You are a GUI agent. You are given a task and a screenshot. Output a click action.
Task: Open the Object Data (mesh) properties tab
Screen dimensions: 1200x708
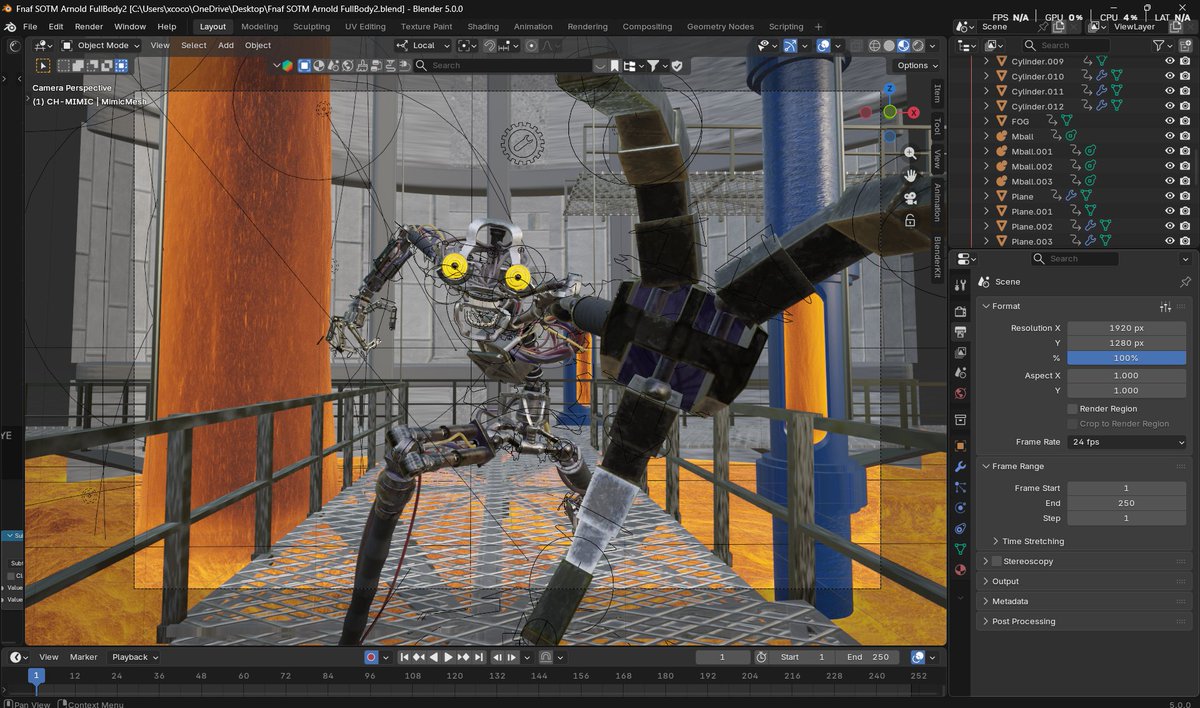pyautogui.click(x=961, y=549)
